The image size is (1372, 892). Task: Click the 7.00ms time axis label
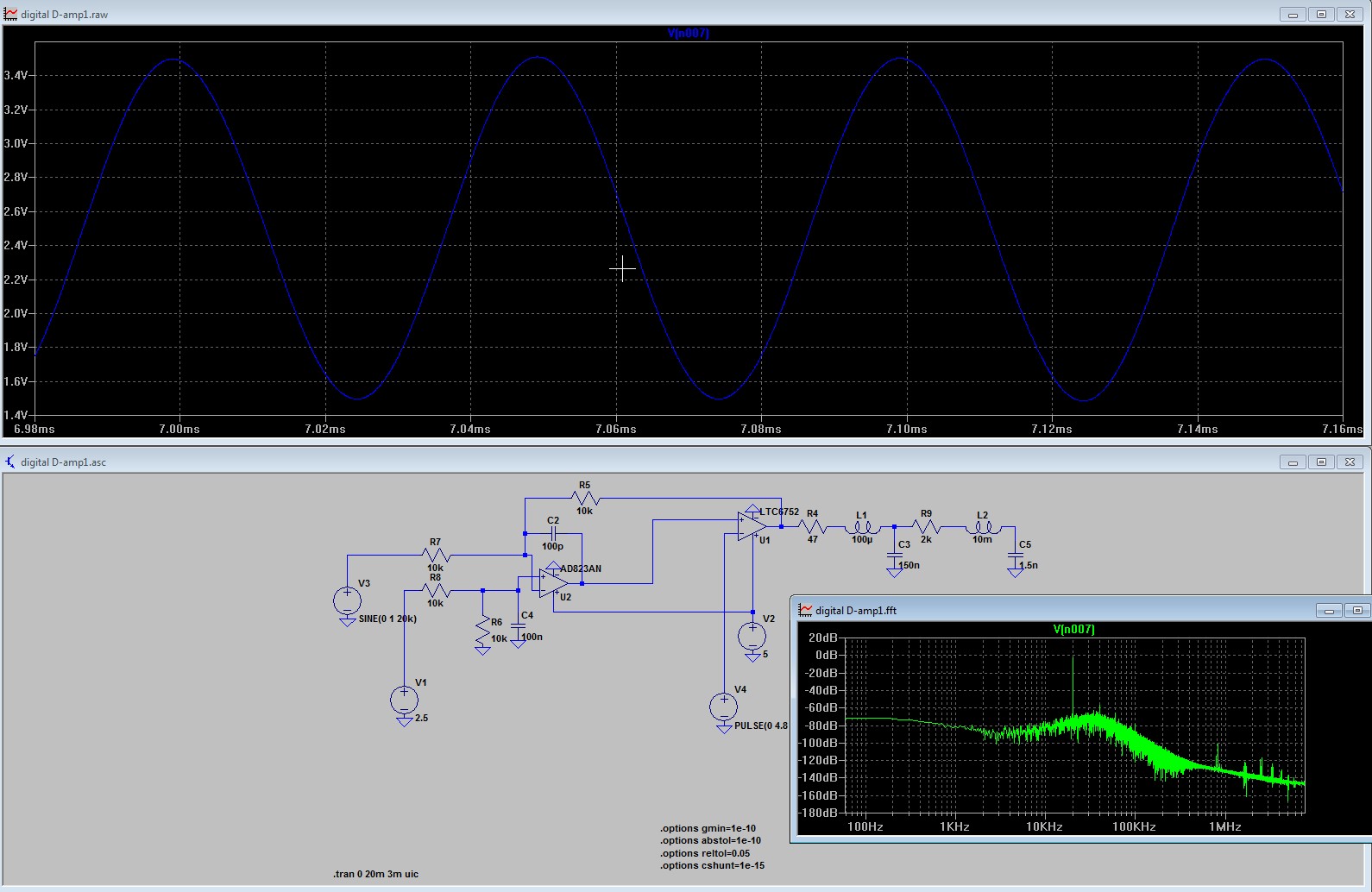(x=179, y=429)
